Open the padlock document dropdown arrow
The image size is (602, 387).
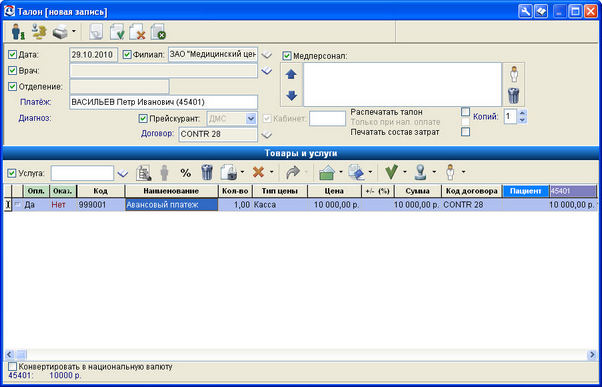(x=242, y=172)
